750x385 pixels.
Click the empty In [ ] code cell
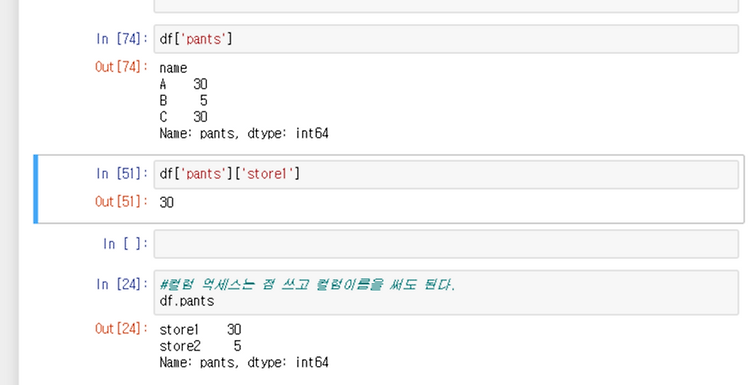pyautogui.click(x=446, y=244)
